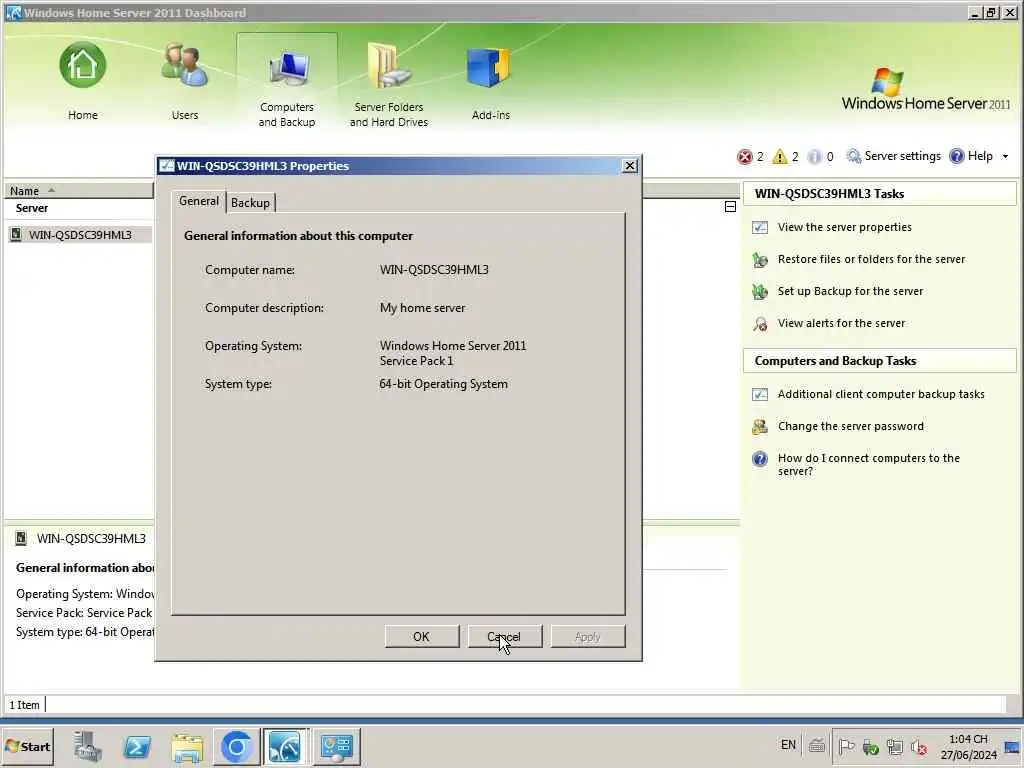
Task: Click the Set up Backup task icon
Action: tap(760, 292)
